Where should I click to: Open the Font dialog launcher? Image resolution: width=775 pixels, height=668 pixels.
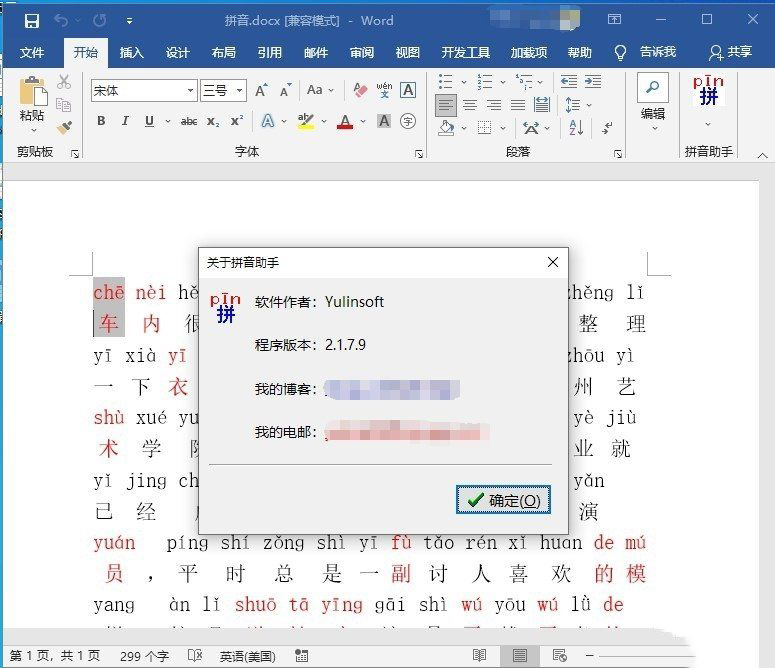coord(419,154)
